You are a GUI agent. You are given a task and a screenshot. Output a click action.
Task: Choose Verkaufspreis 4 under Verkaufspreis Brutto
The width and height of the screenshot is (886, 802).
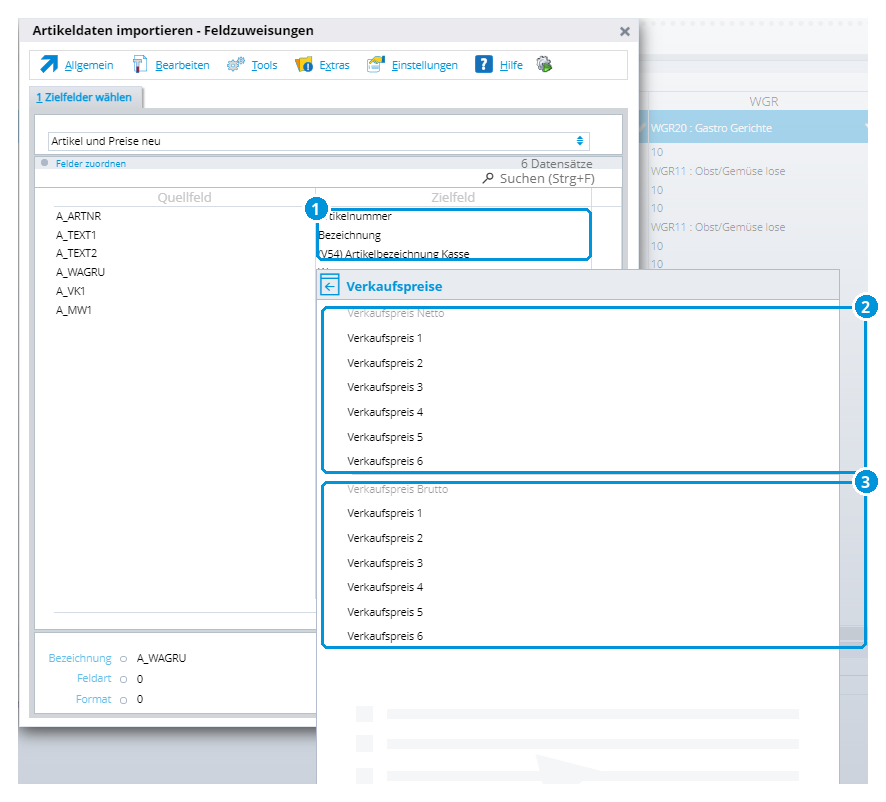click(x=385, y=587)
